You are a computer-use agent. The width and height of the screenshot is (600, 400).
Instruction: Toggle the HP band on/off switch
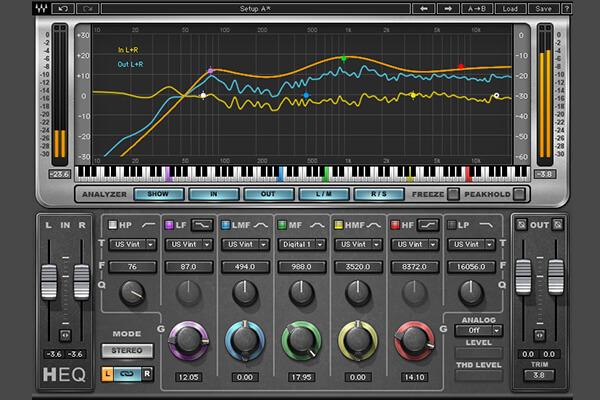[112, 225]
